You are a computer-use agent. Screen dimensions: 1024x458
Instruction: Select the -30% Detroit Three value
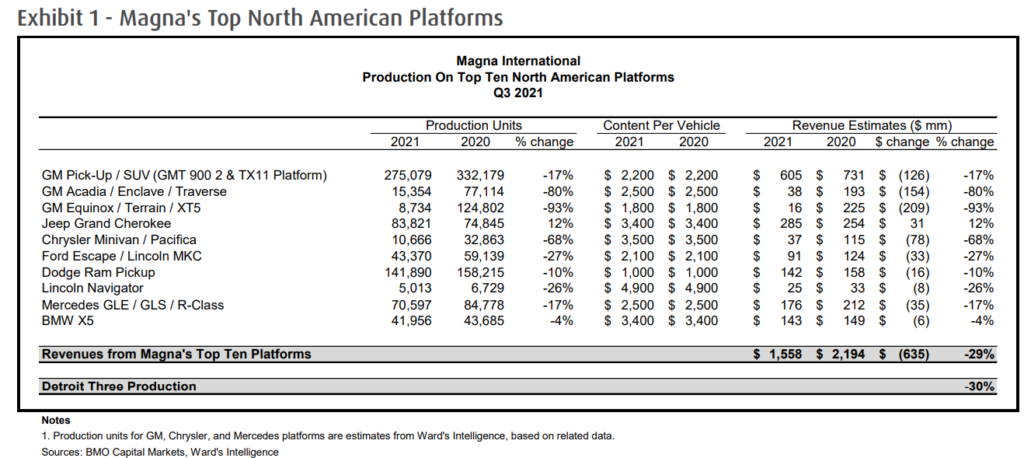(x=979, y=386)
